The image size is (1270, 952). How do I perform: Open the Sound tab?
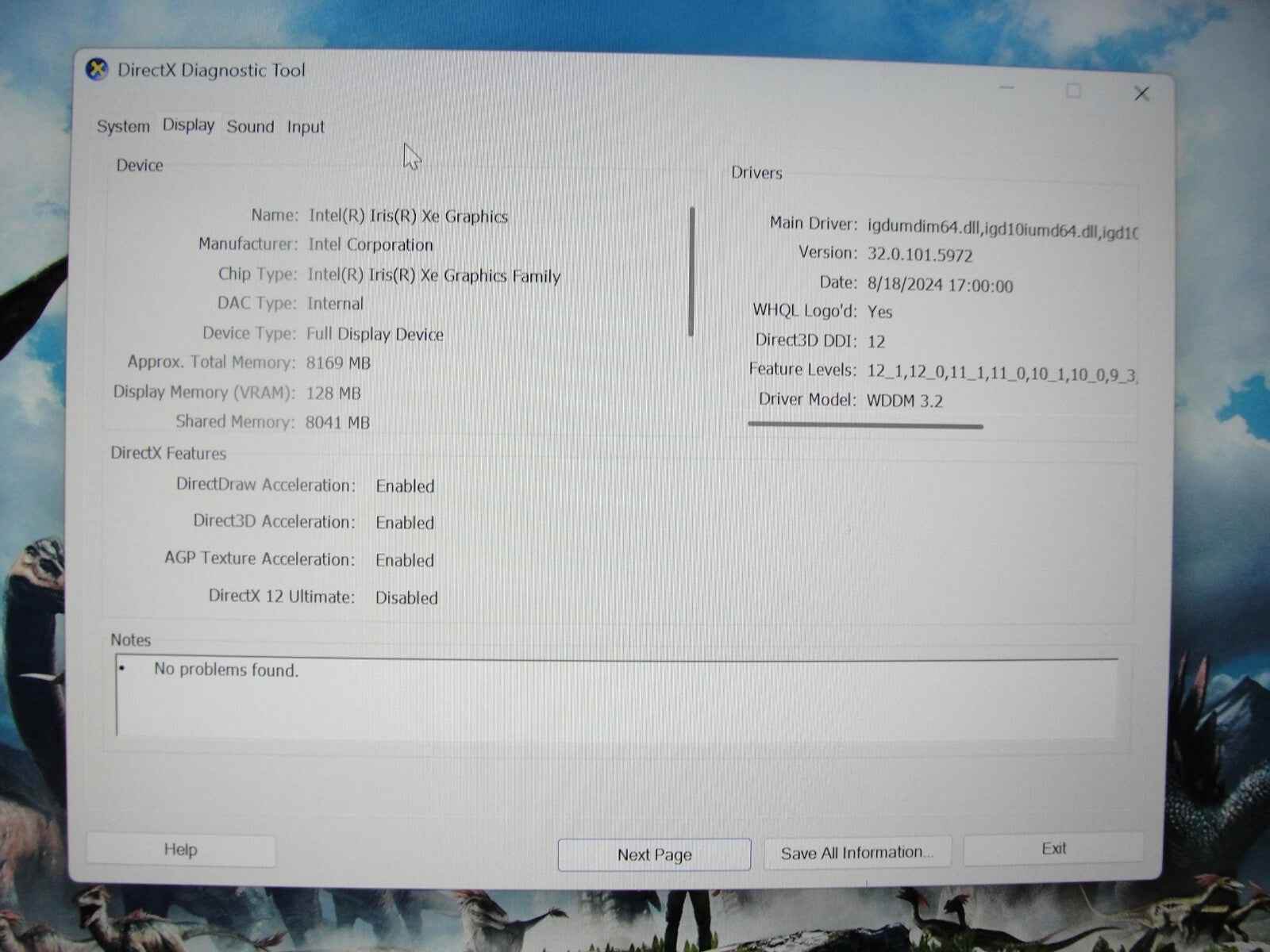(250, 126)
